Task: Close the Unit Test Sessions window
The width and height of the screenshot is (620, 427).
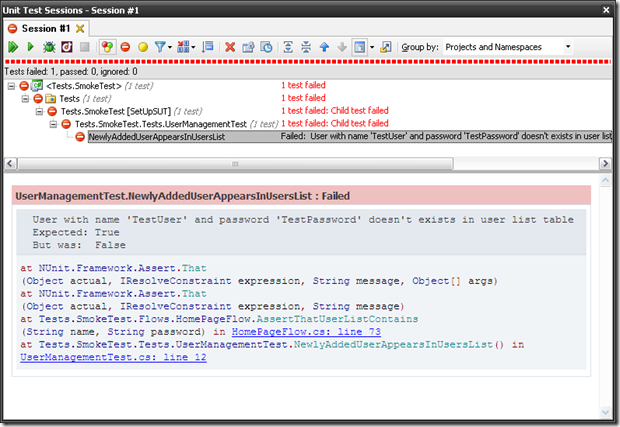Action: [x=606, y=10]
